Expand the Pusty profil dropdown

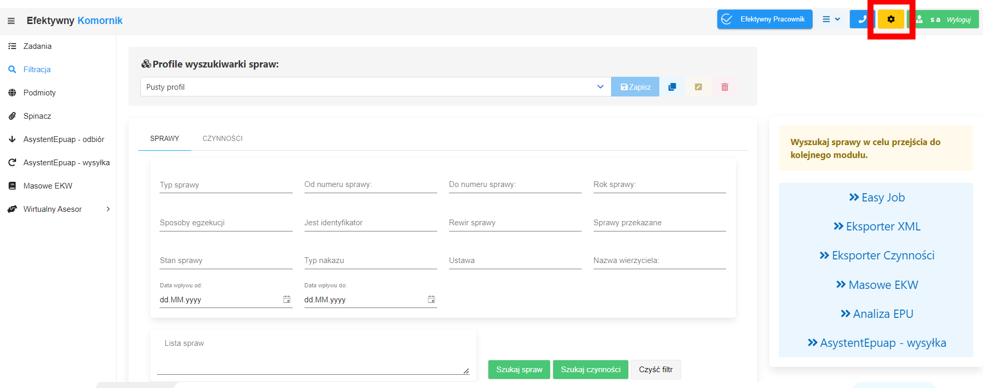376,87
